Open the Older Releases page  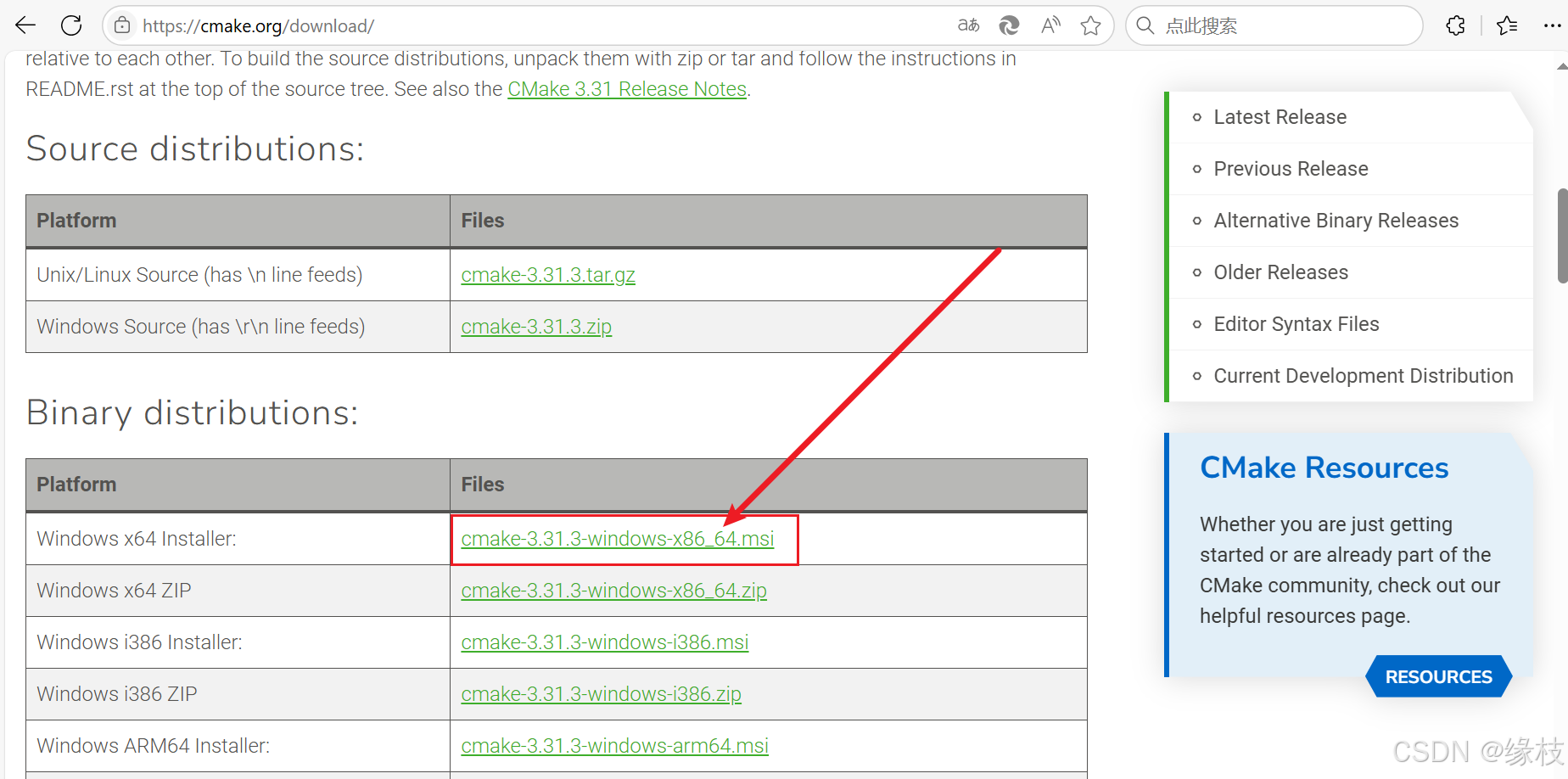click(x=1280, y=272)
